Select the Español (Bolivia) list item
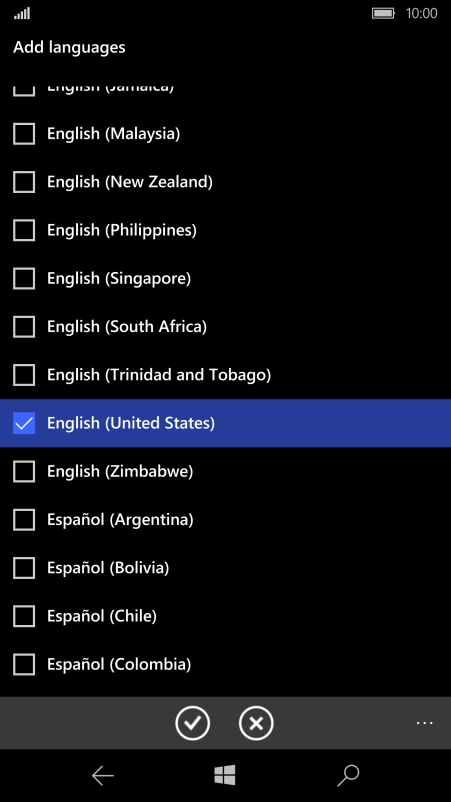 coord(226,568)
